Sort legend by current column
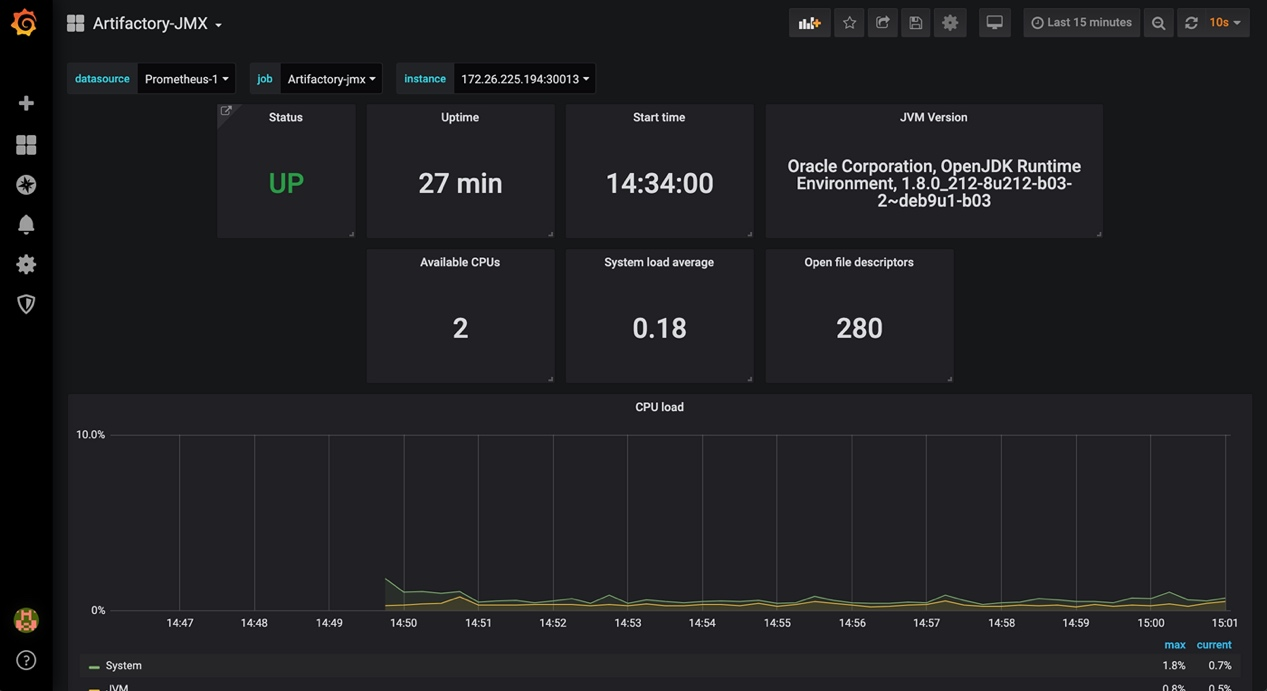This screenshot has height=691, width=1267. (1214, 645)
